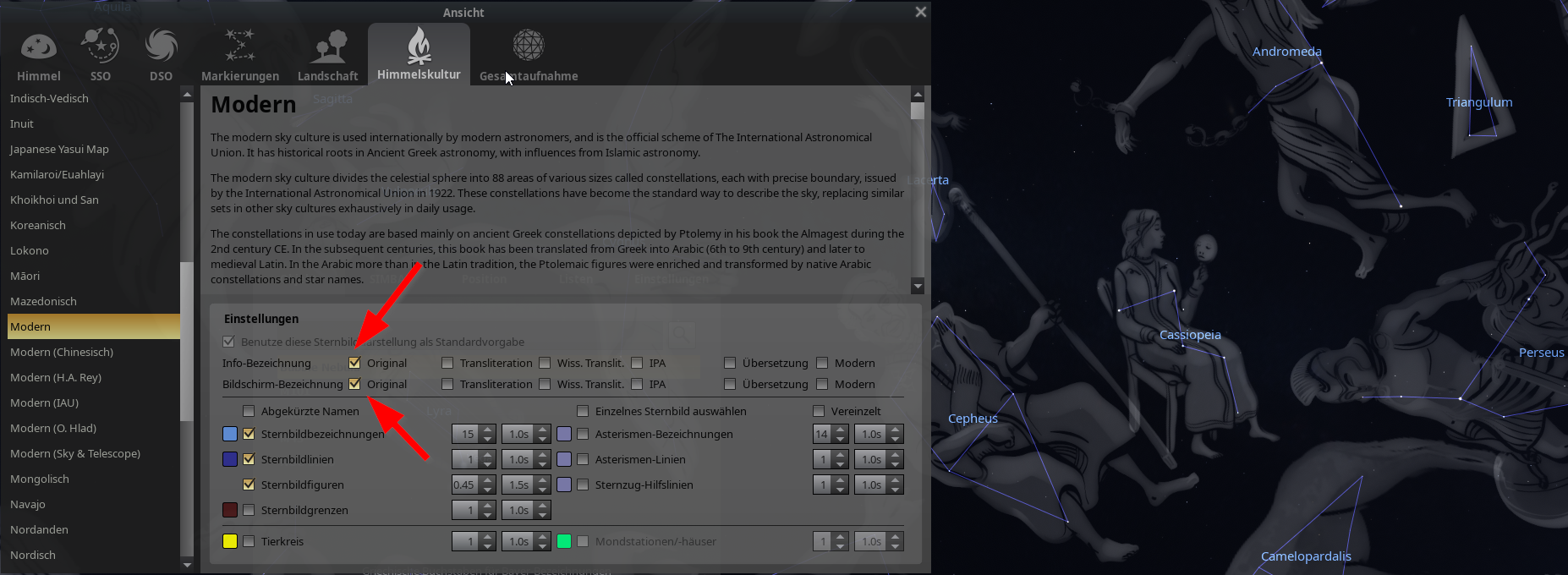This screenshot has width=1568, height=575.
Task: Open the Himmel tab icon
Action: 39,47
